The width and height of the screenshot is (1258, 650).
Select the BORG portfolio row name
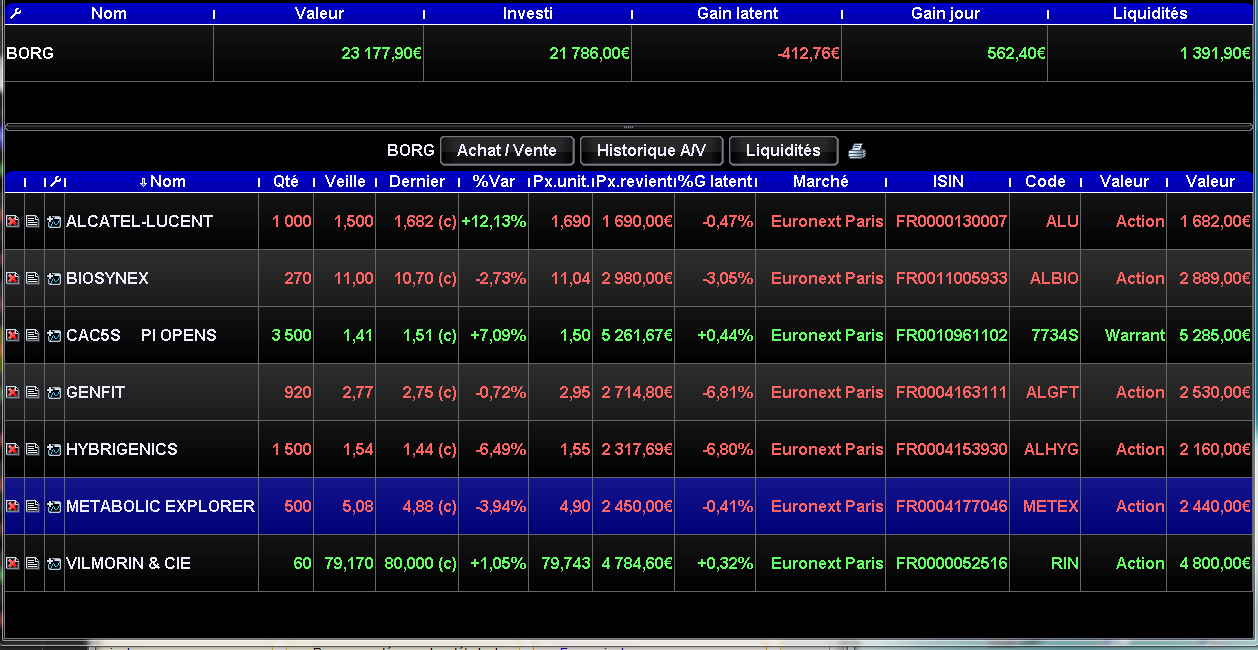point(30,53)
